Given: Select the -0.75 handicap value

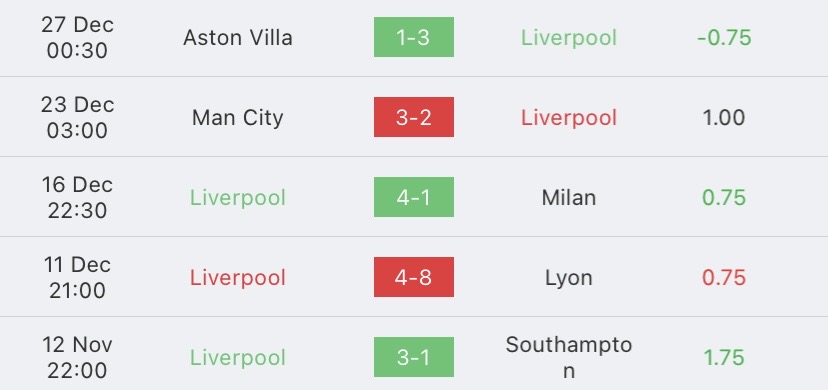Looking at the screenshot, I should coord(724,37).
